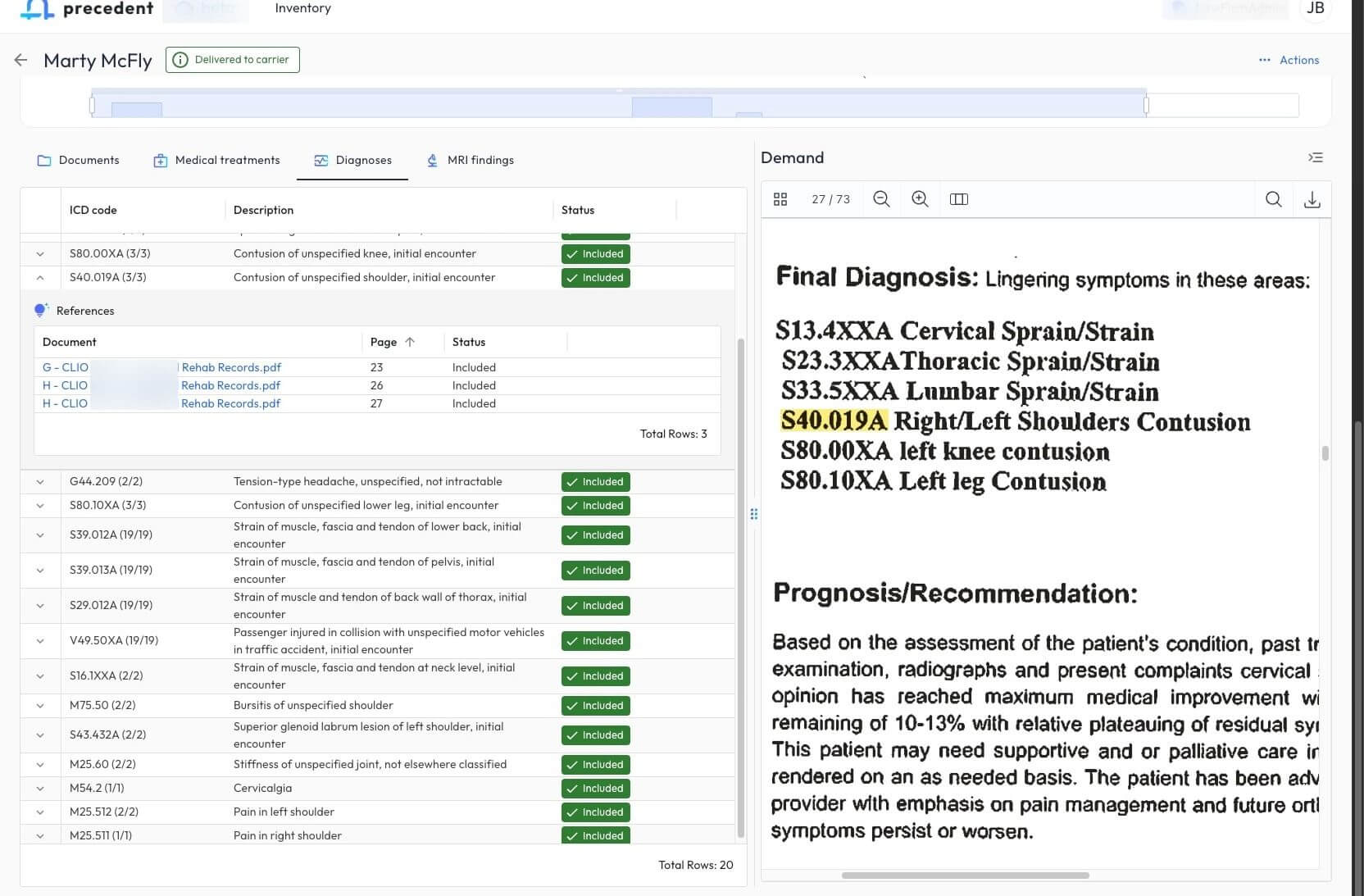The width and height of the screenshot is (1364, 896).
Task: Toggle Included status for G44.209 tension-type headache
Action: point(595,482)
